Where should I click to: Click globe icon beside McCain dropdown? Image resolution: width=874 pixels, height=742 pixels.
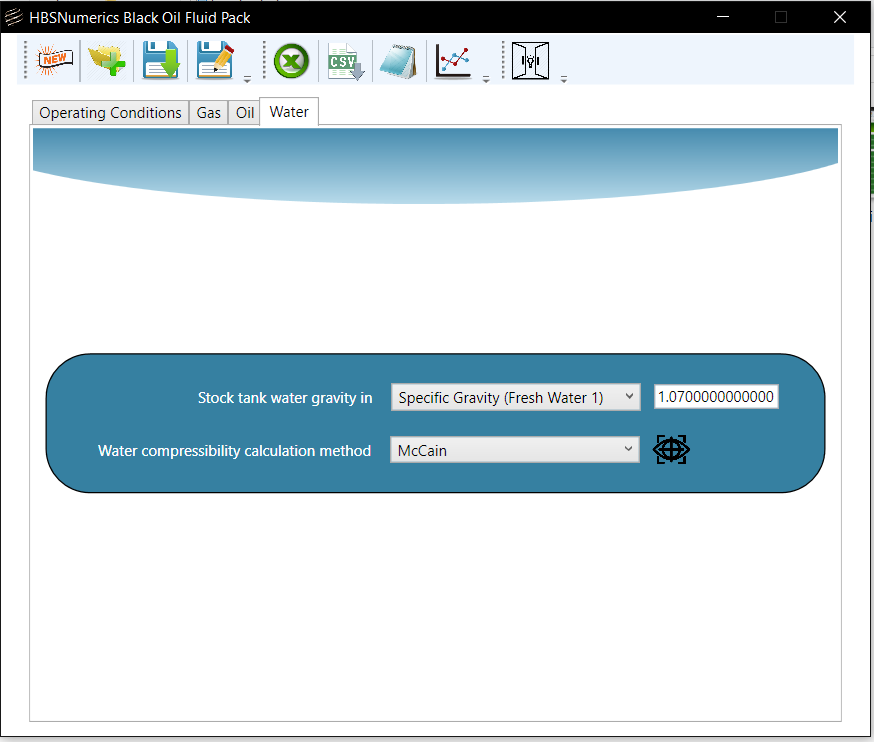[x=671, y=449]
